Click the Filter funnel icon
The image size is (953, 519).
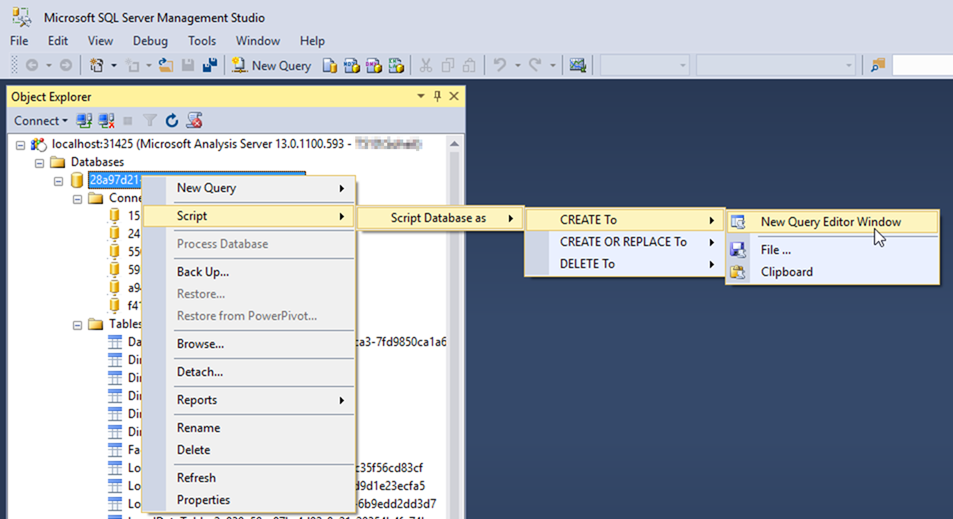tap(150, 121)
